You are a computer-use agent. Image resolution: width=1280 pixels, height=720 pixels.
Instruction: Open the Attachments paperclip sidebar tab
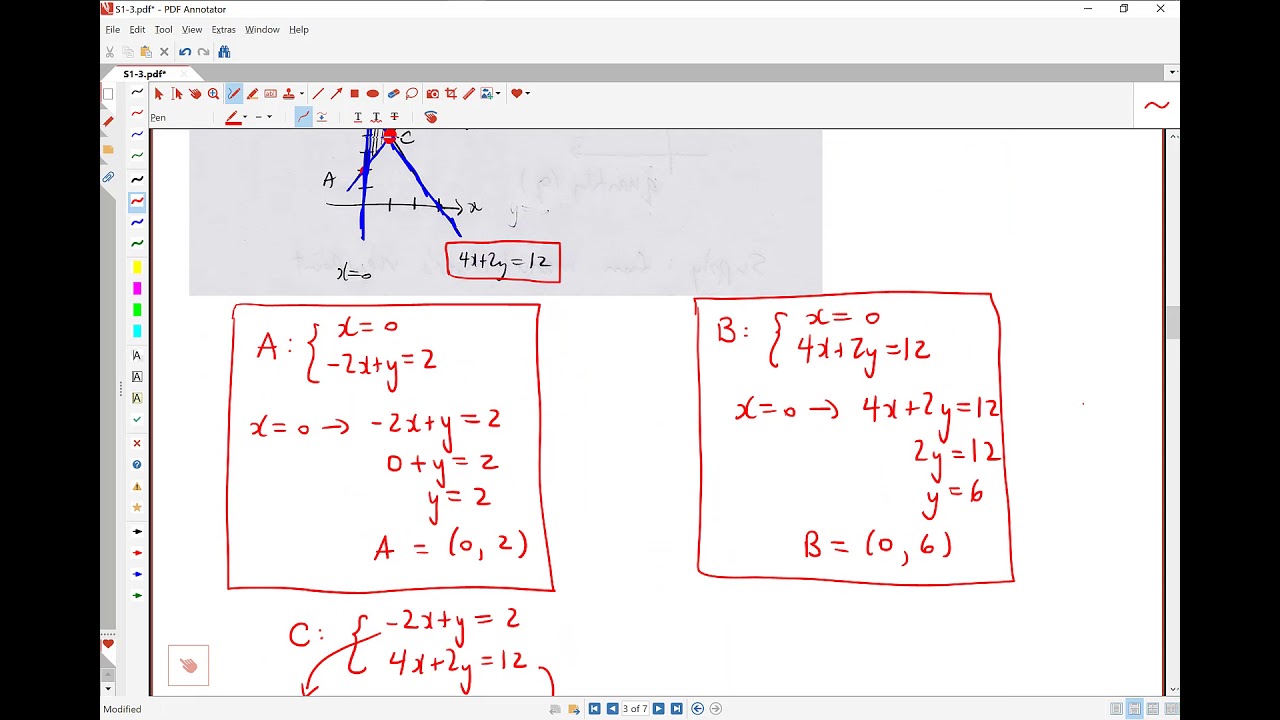108,177
